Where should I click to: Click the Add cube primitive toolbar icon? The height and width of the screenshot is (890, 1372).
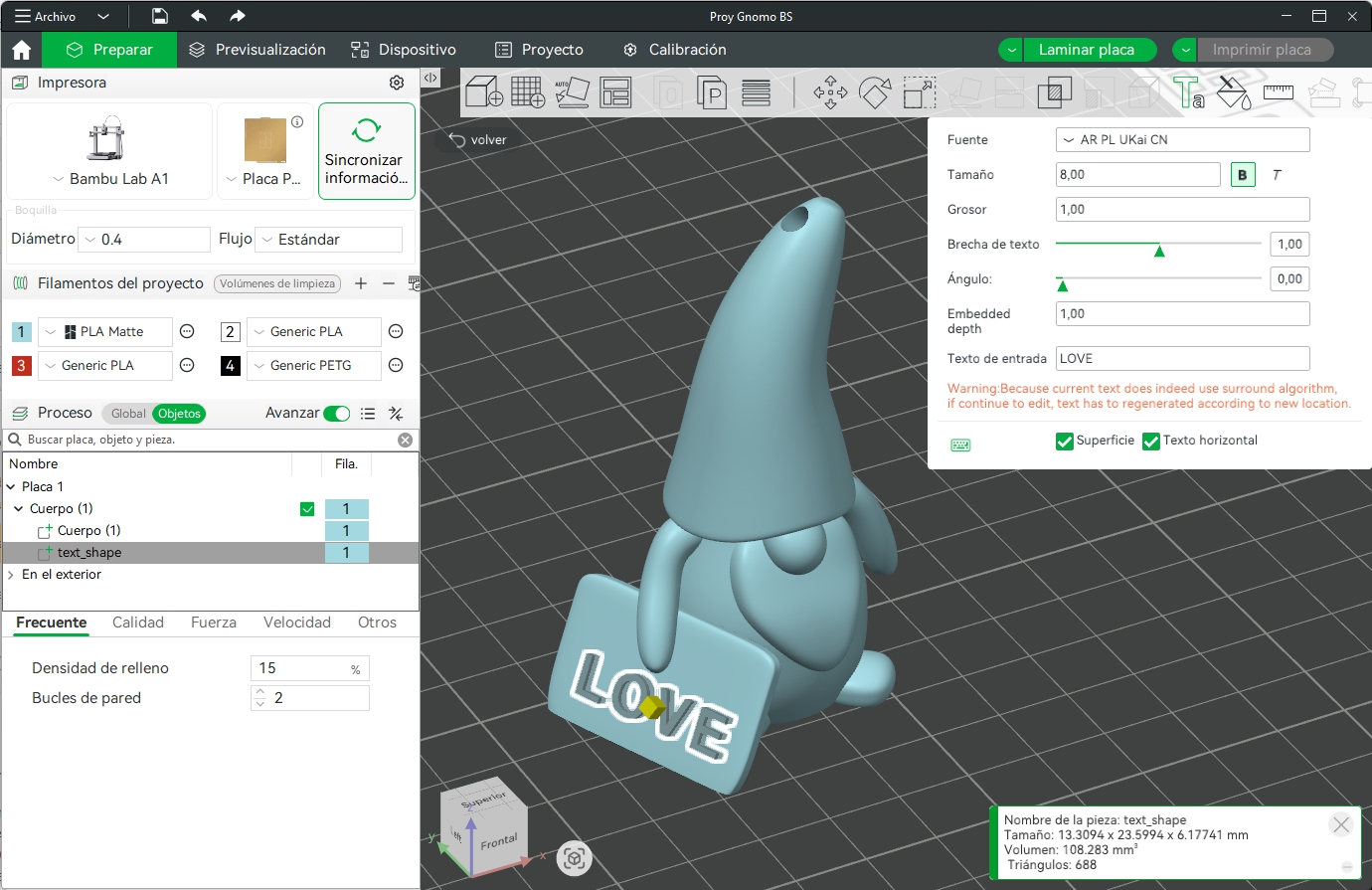point(483,92)
